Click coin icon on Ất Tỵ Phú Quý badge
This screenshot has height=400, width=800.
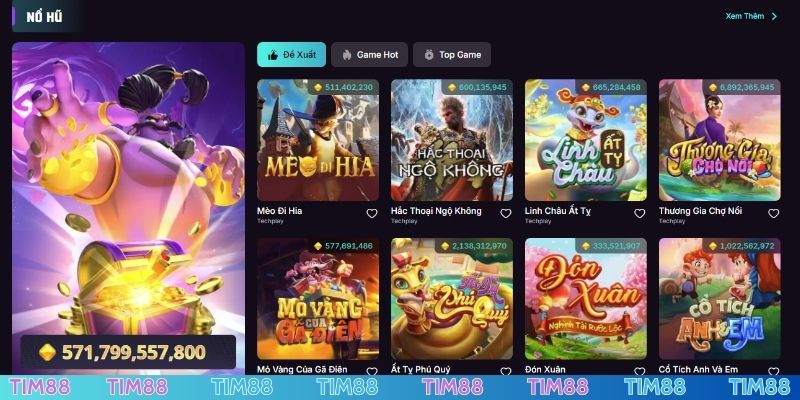444,246
